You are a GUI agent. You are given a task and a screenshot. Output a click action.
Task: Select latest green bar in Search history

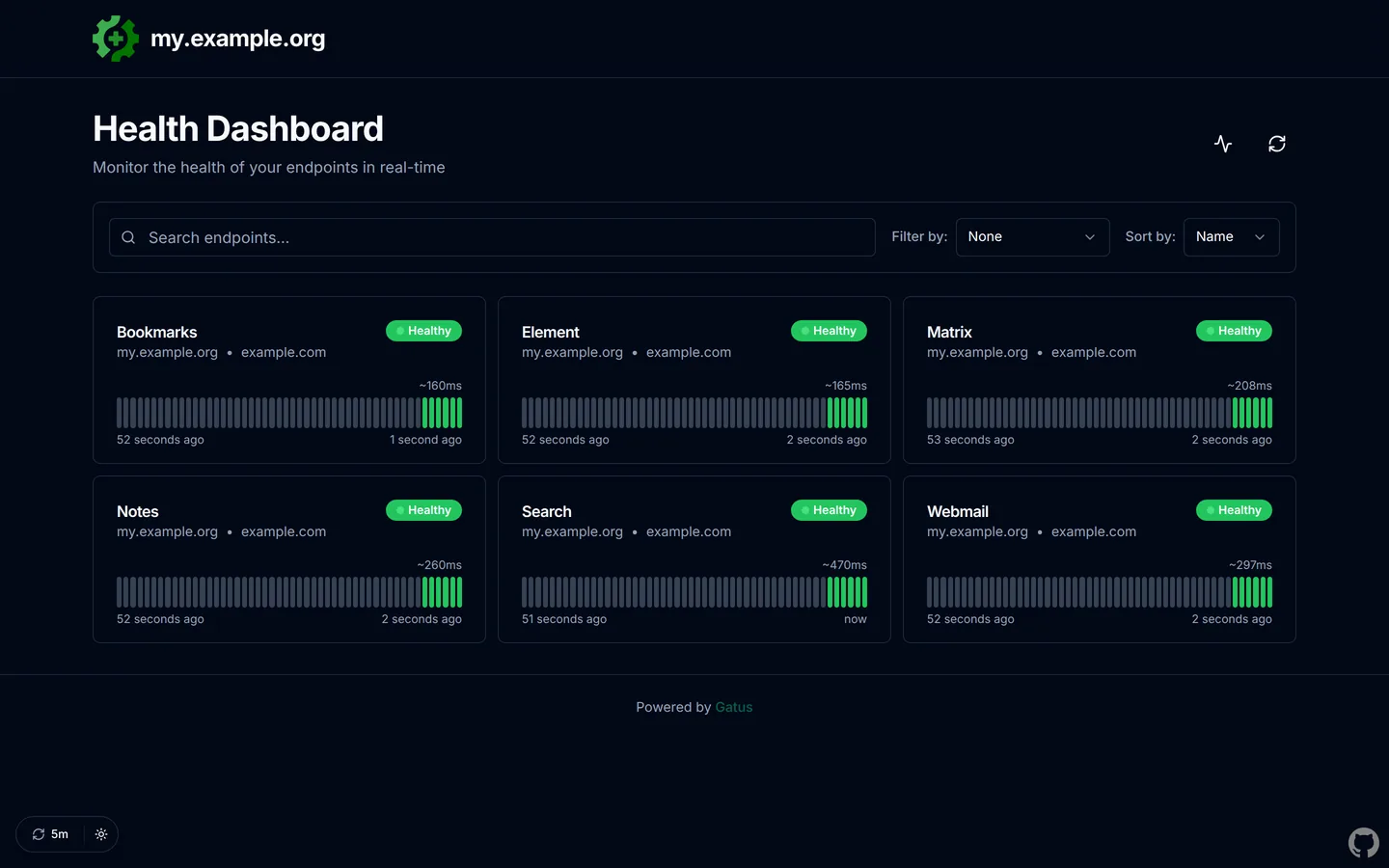pos(864,592)
